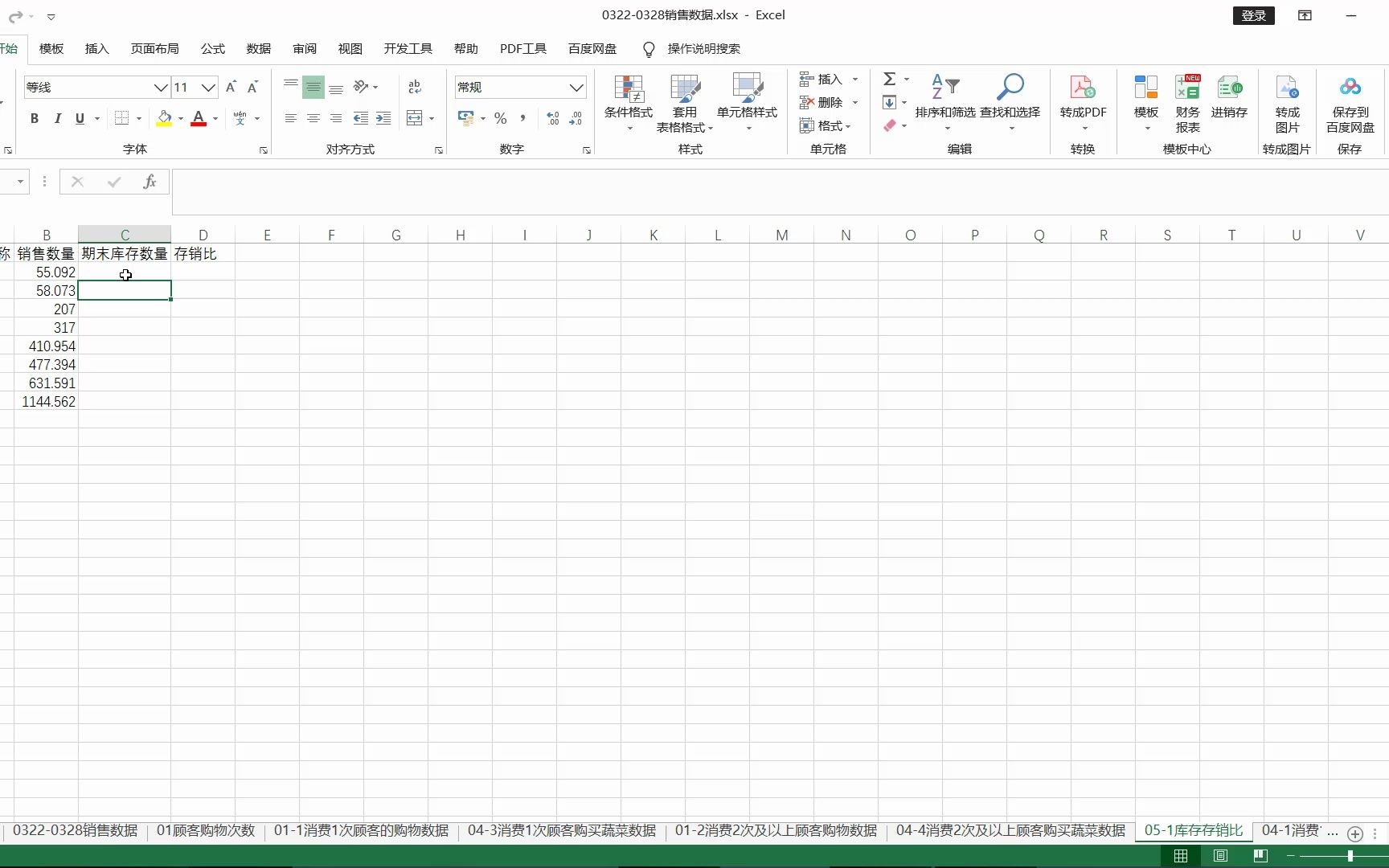Apply percent style
1389x868 pixels.
point(501,118)
